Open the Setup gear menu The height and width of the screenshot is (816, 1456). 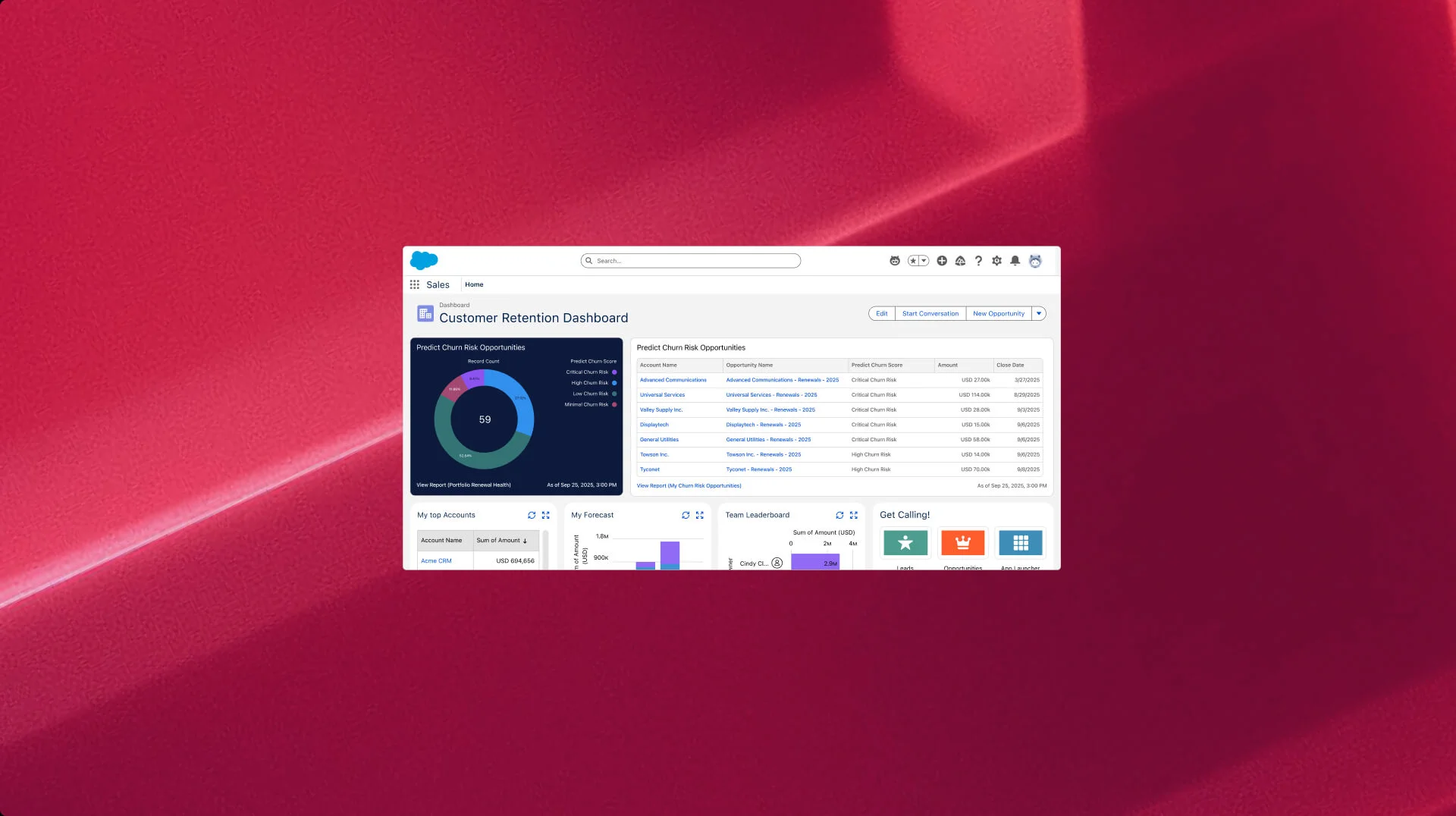[x=996, y=261]
